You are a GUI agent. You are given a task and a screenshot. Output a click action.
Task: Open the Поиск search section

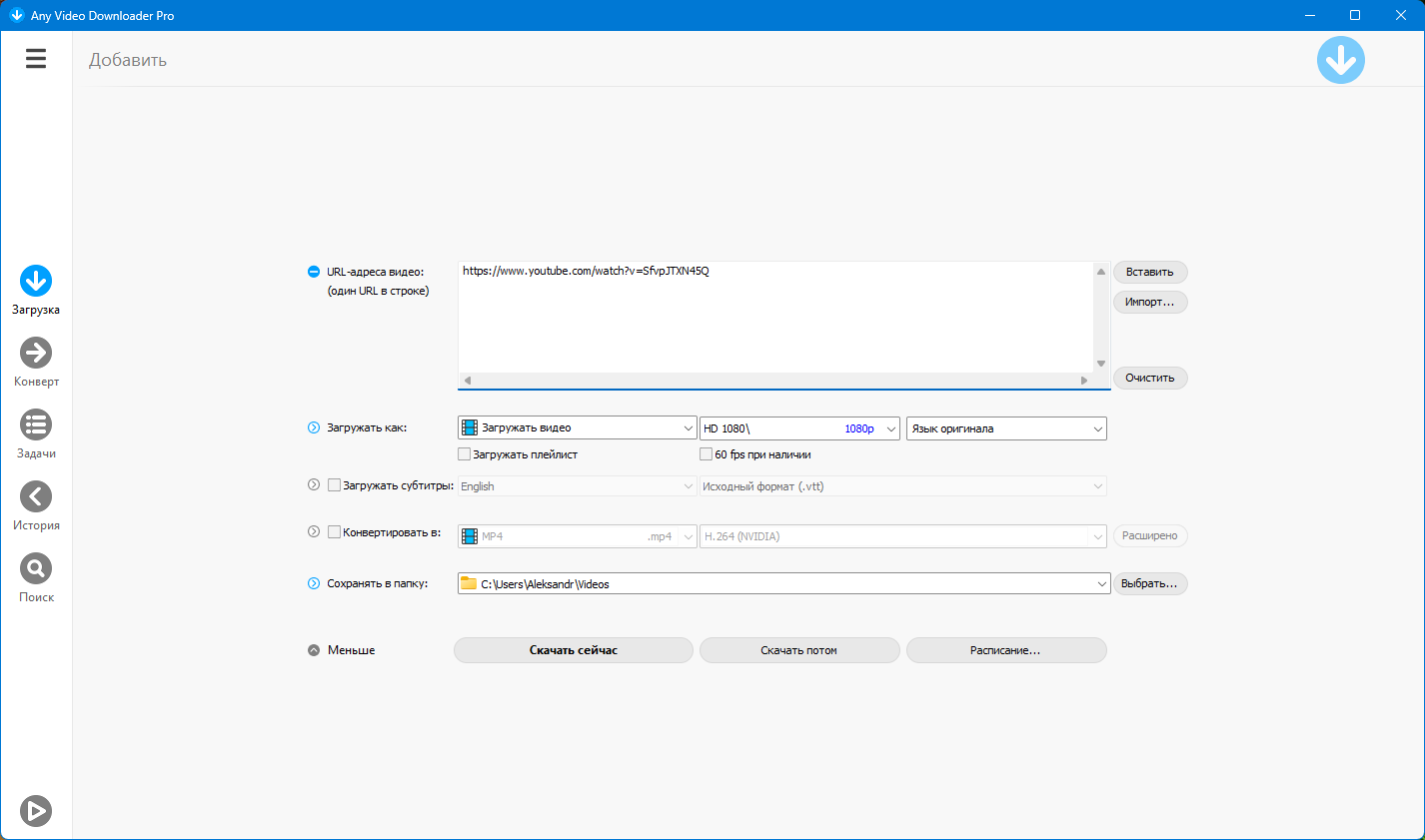tap(36, 569)
